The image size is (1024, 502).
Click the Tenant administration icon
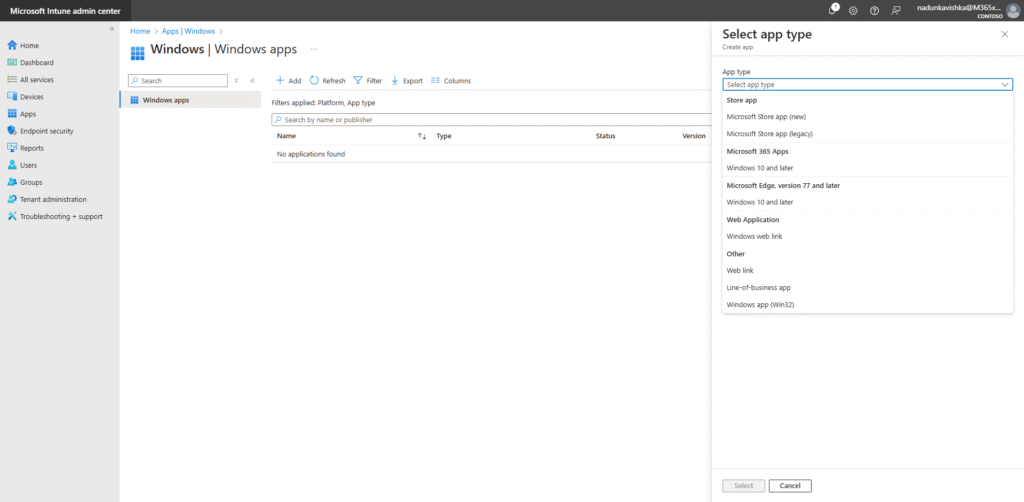tap(12, 199)
